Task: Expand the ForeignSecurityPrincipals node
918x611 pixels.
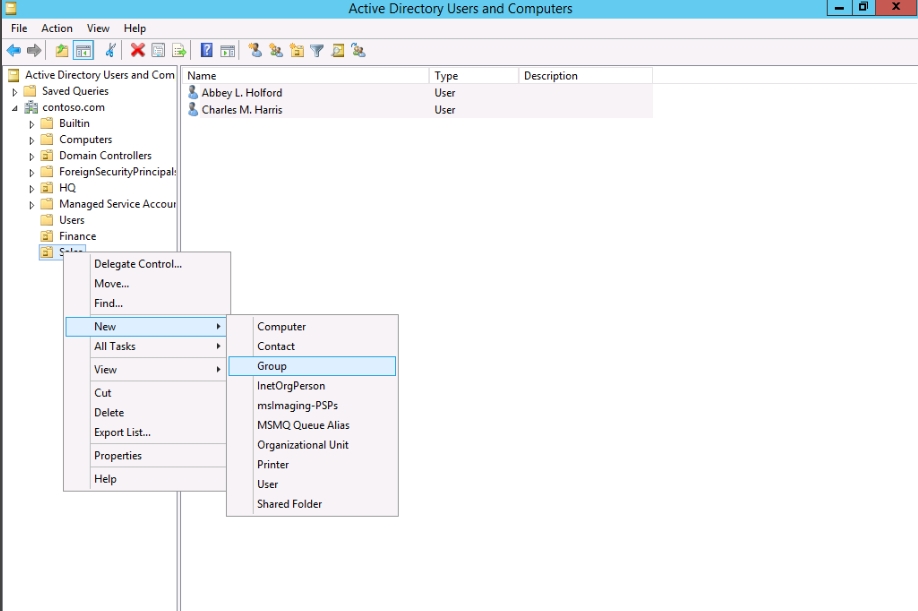Action: tap(32, 173)
